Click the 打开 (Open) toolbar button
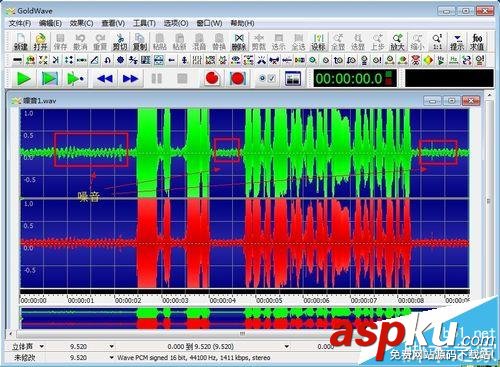The height and width of the screenshot is (367, 500). coord(41,42)
